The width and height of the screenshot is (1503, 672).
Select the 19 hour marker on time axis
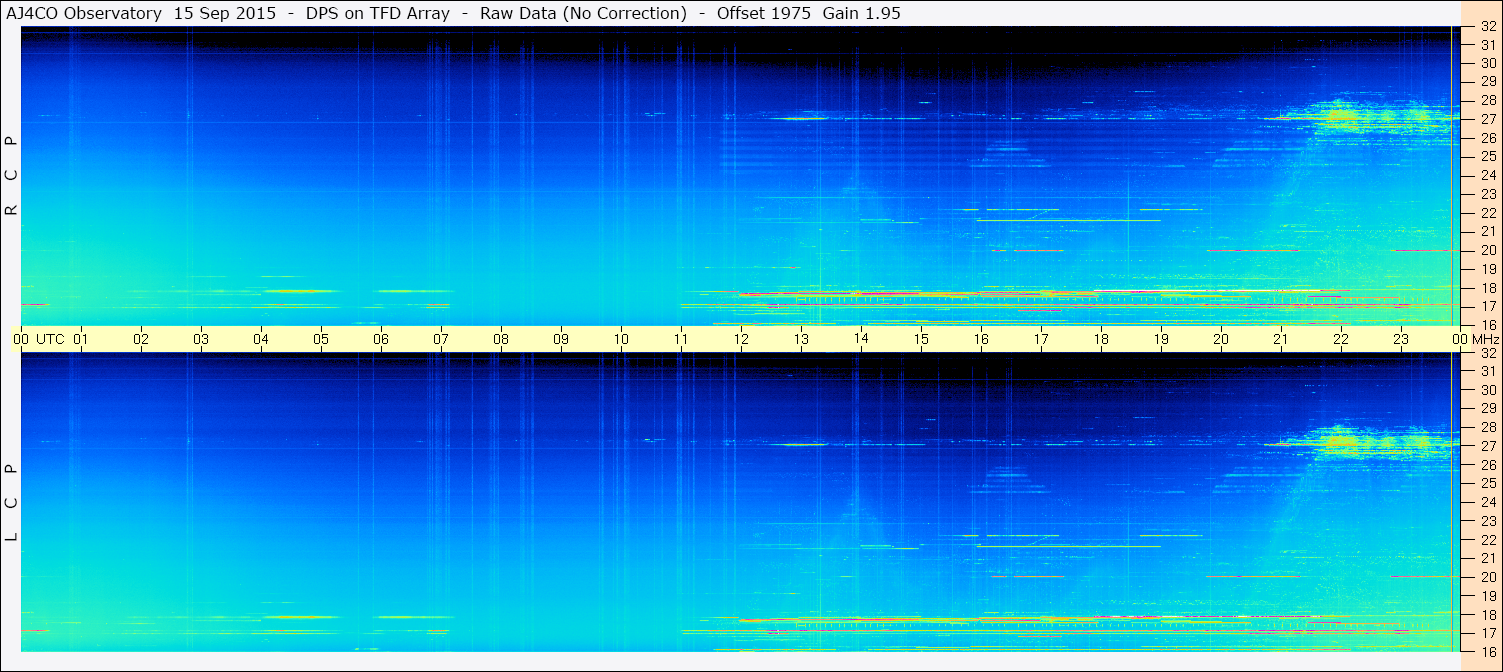1161,339
